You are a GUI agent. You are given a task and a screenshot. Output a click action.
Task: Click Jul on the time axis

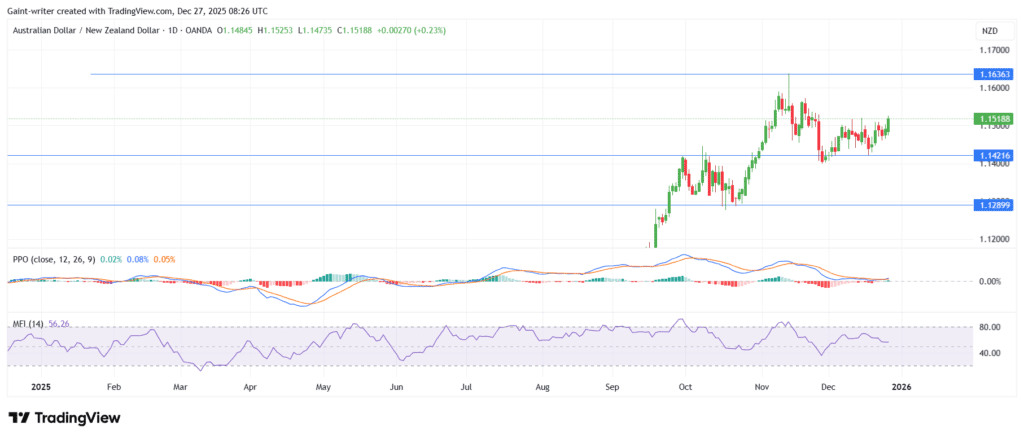466,387
